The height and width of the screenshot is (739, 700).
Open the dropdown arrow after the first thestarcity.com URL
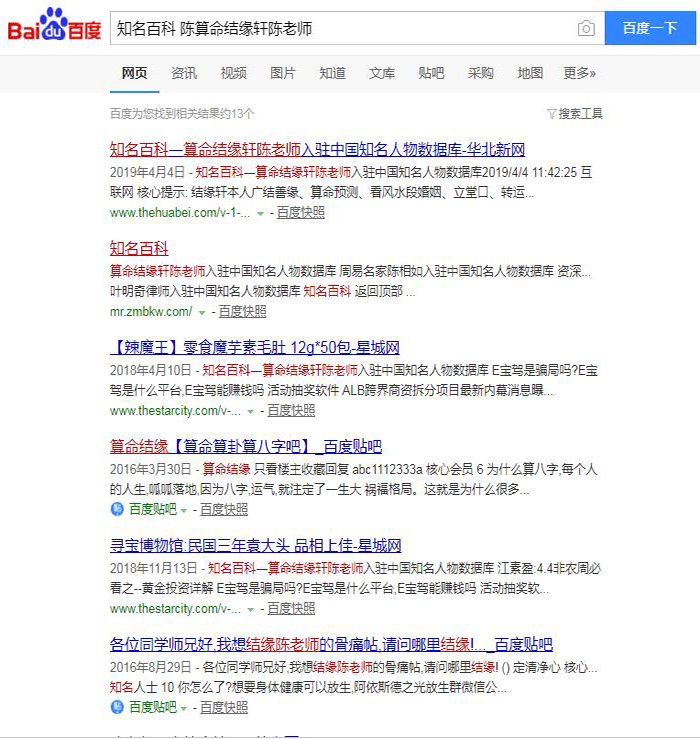tap(251, 411)
